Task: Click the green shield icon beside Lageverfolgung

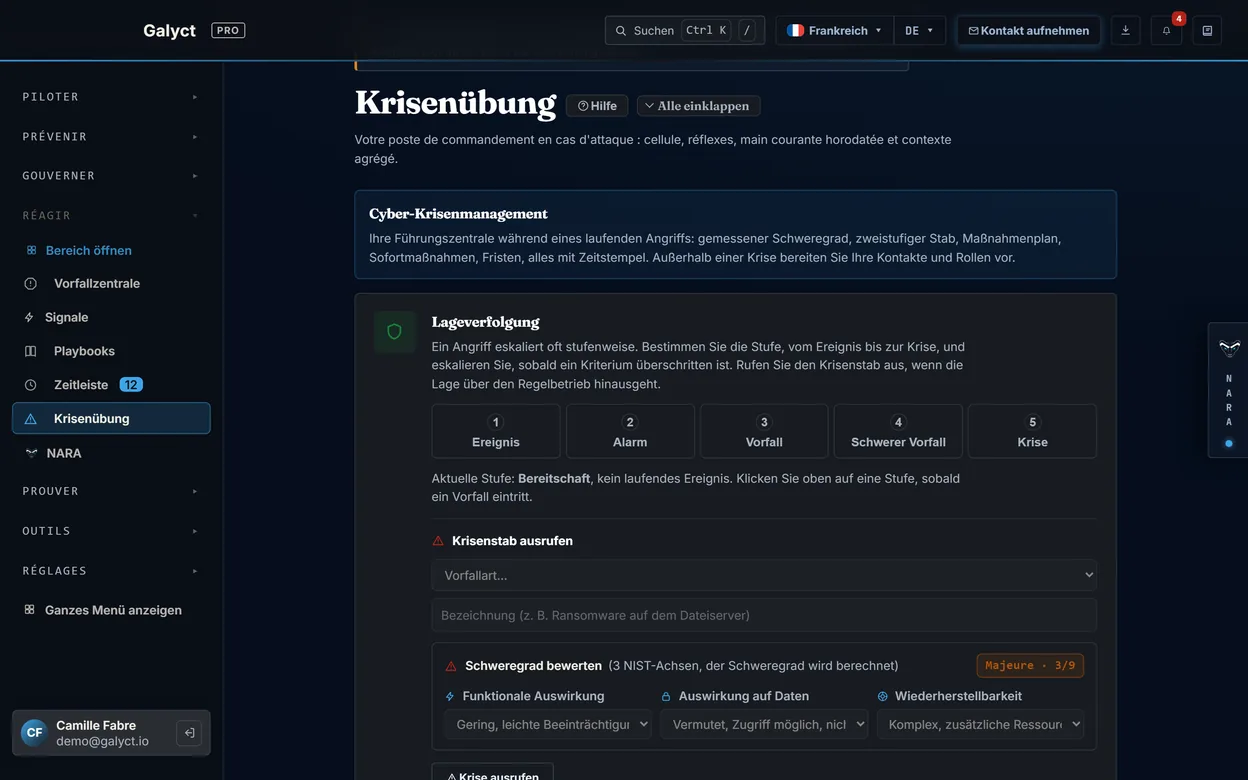Action: 394,332
